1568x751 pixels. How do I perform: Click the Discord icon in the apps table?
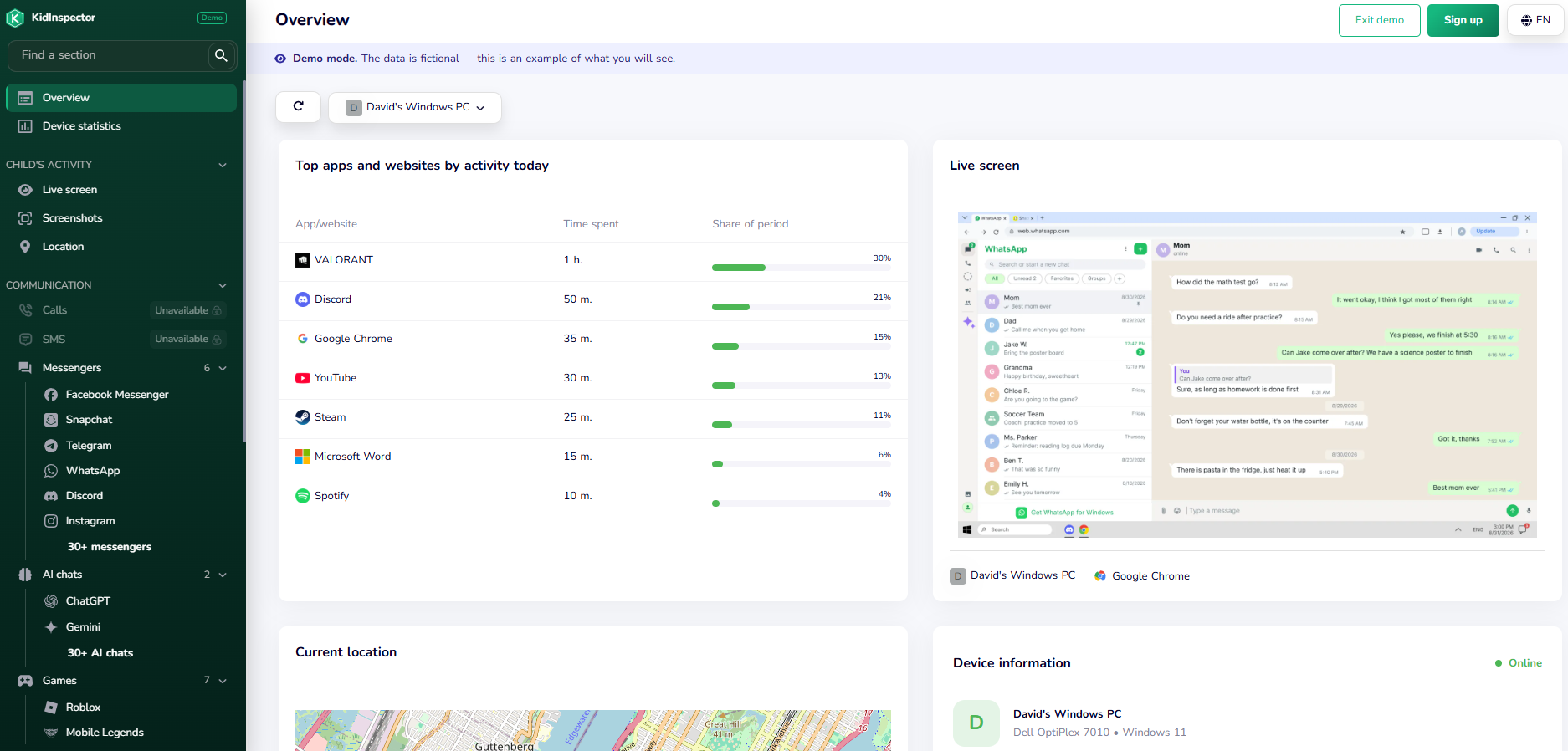tap(303, 299)
